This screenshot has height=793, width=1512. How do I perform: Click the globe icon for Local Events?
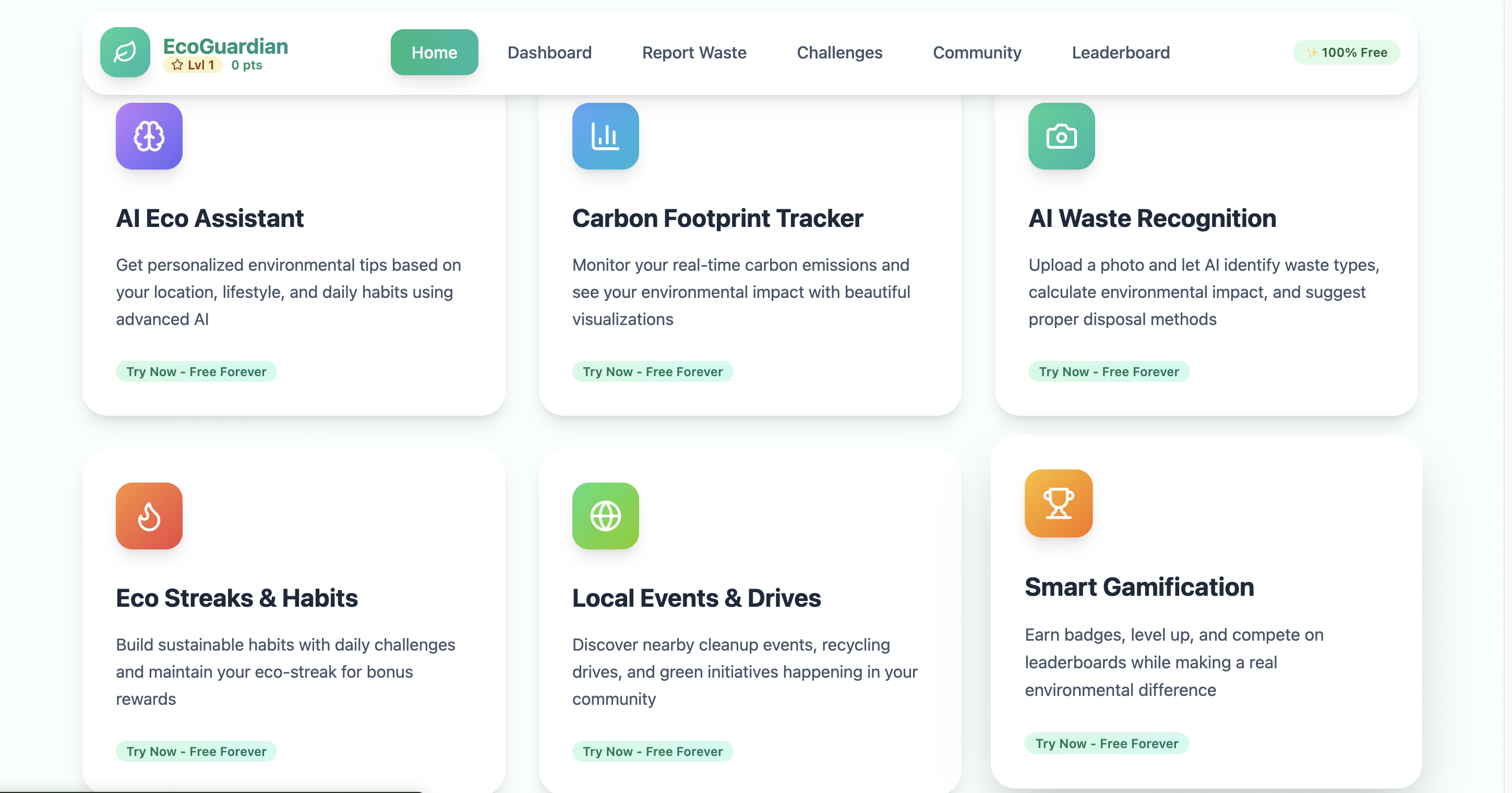(605, 516)
